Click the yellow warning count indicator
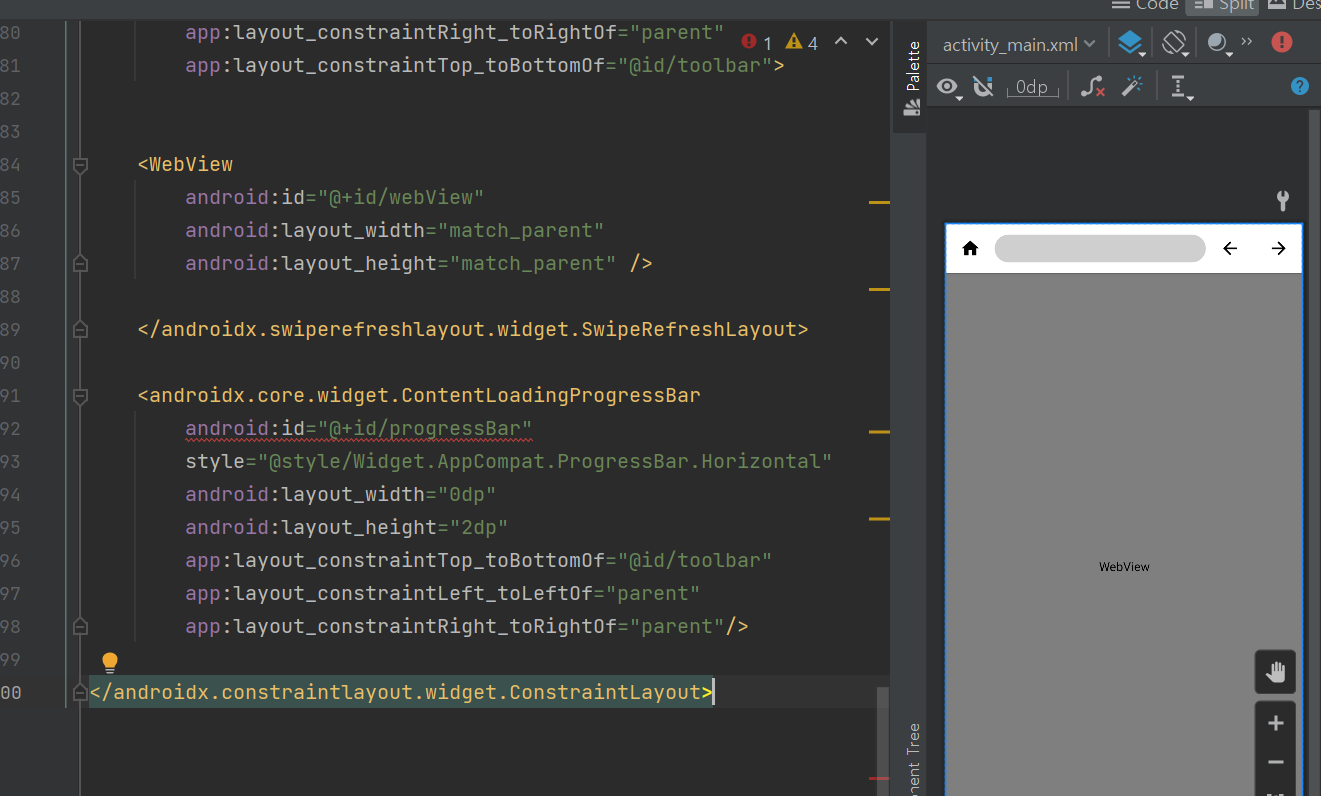1321x796 pixels. [x=802, y=43]
